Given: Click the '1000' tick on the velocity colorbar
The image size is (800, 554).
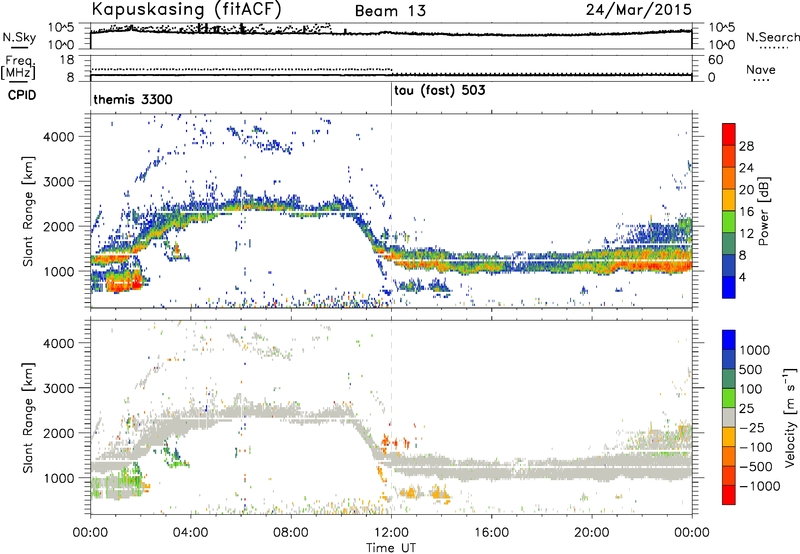Looking at the screenshot, I should 755,350.
